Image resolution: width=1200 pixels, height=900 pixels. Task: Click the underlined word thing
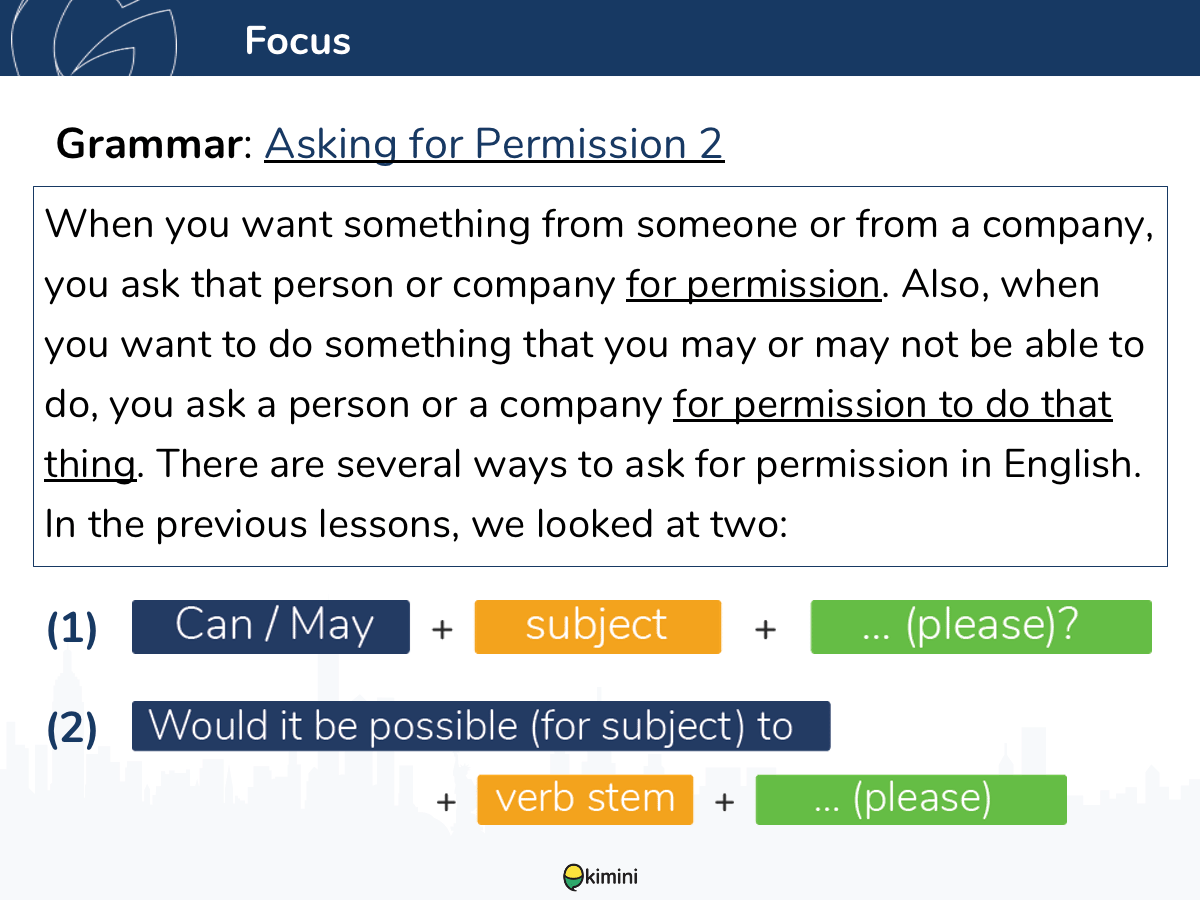tap(90, 465)
